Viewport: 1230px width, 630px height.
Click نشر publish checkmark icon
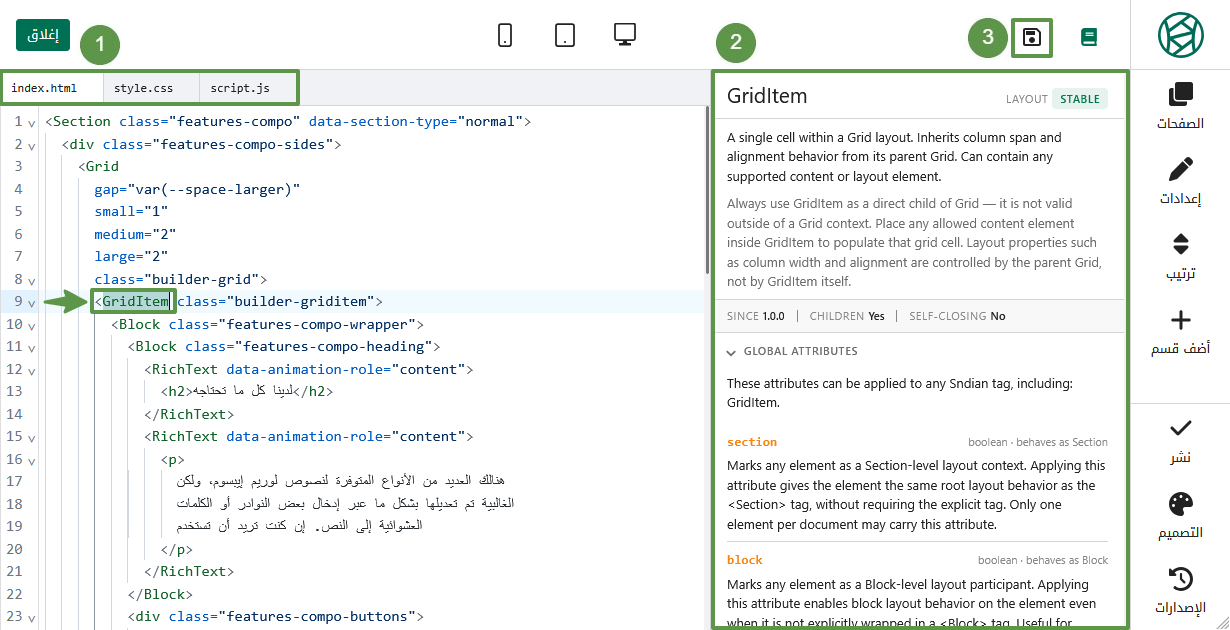(x=1181, y=428)
